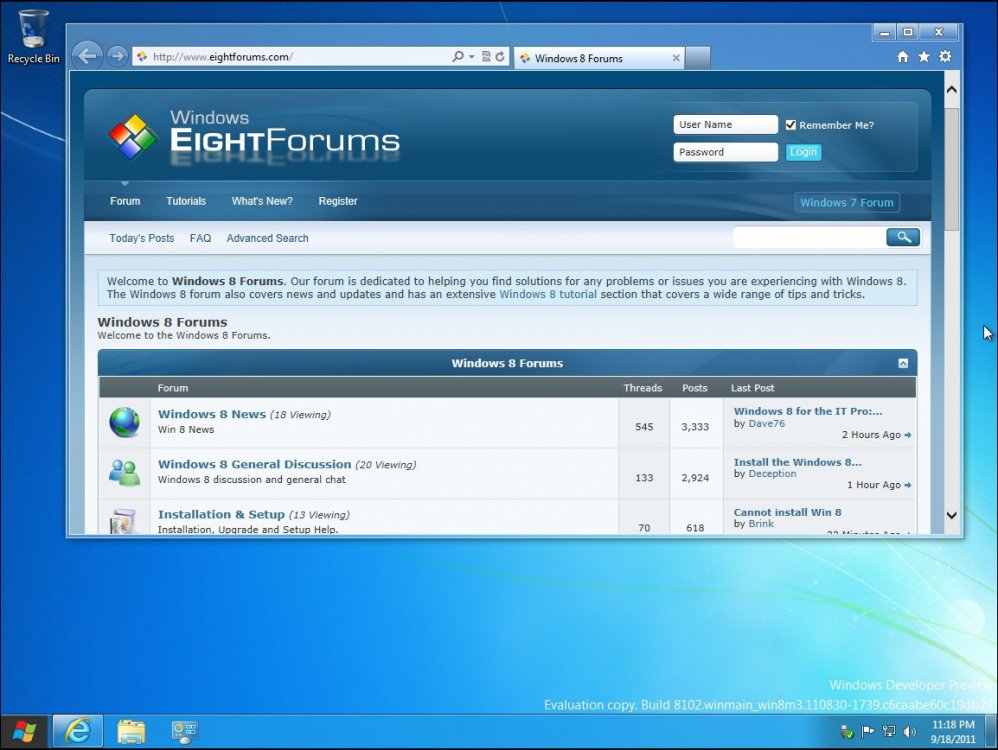998x750 pixels.
Task: Open Internet Explorer Tools gear menu
Action: 944,57
